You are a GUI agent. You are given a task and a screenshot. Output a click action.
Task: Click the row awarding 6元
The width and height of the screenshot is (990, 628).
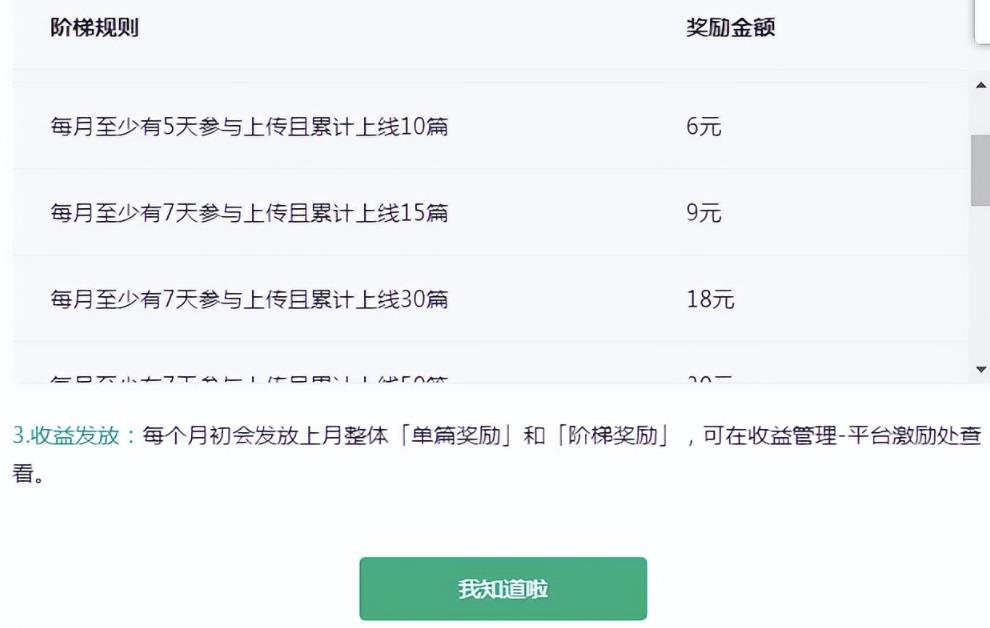pos(400,119)
